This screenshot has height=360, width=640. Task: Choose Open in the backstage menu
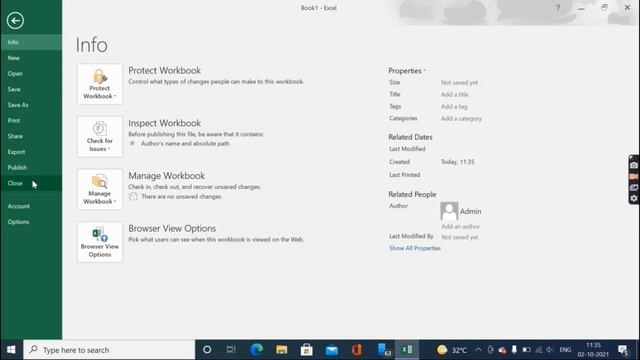click(x=31, y=73)
